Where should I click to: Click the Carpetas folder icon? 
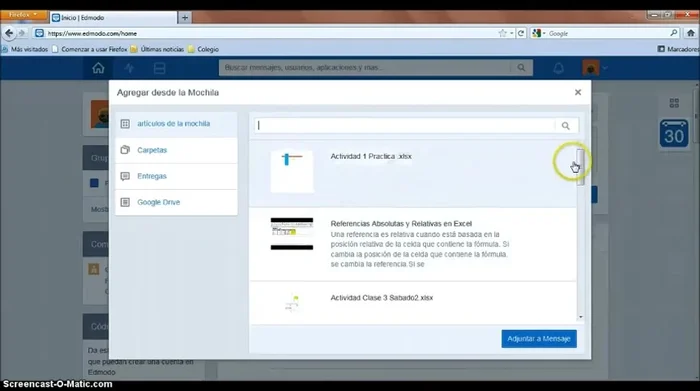pyautogui.click(x=125, y=150)
